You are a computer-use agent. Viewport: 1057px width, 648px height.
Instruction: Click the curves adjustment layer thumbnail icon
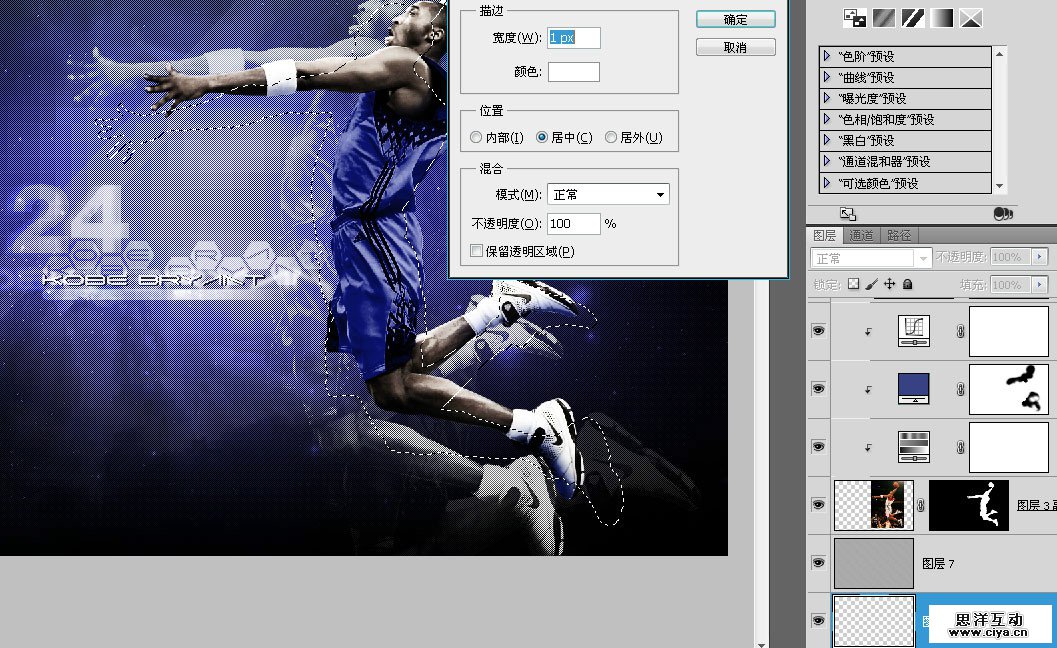pos(914,330)
